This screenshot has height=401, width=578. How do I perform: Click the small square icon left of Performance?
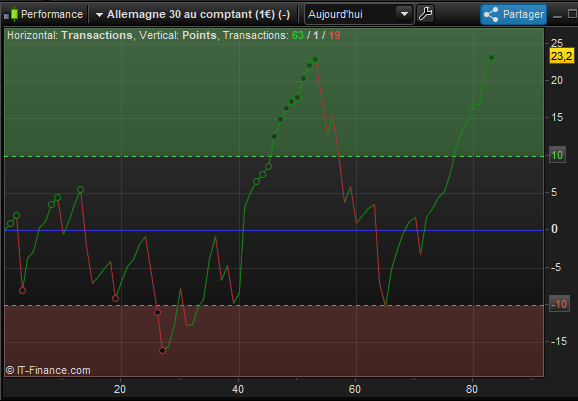coord(6,16)
